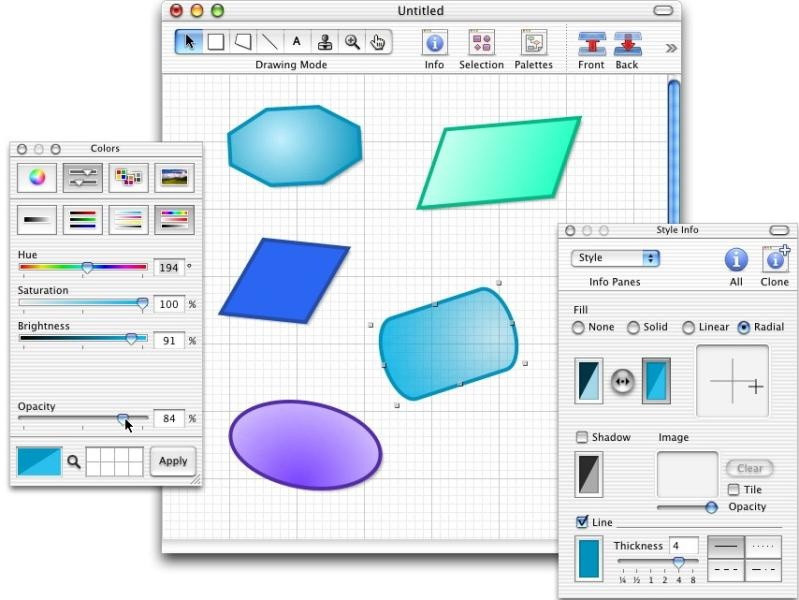Enable the Shadow checkbox
The image size is (799, 600).
pos(581,437)
